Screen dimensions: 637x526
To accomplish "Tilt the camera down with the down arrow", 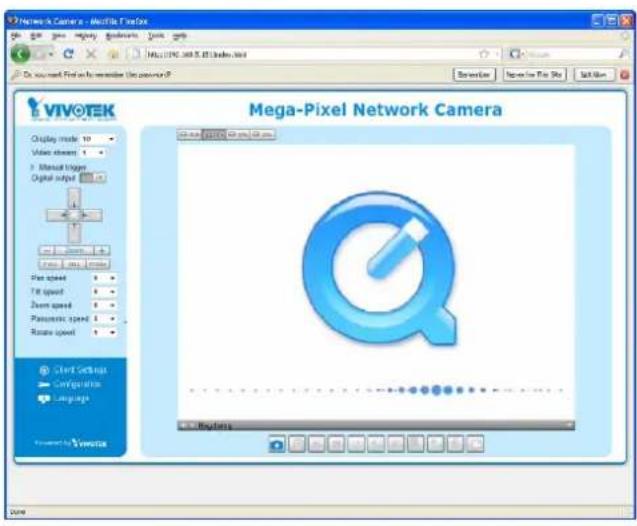I will click(x=74, y=232).
